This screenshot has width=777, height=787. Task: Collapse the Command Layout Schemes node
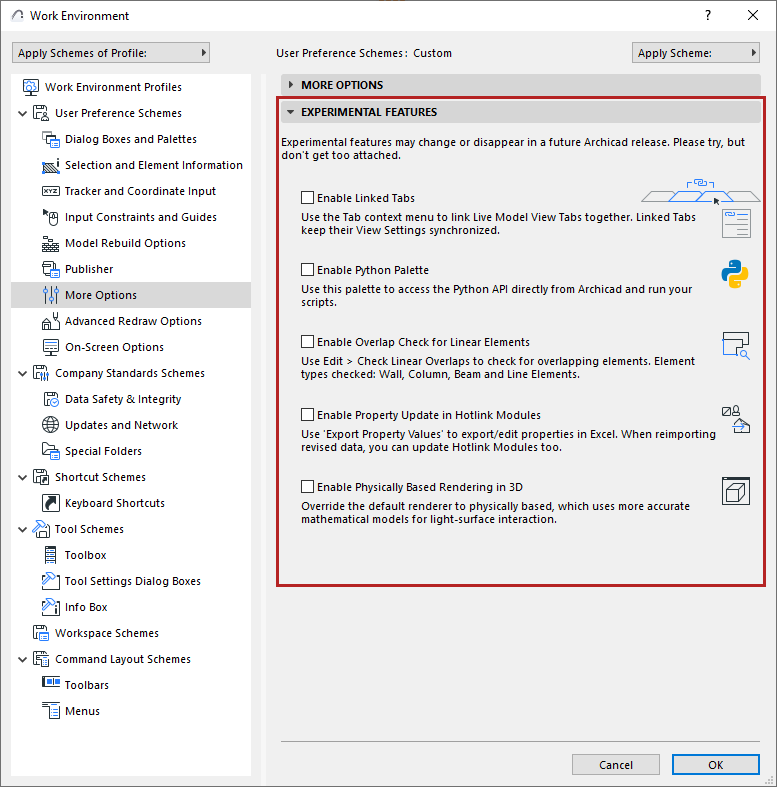click(x=23, y=660)
